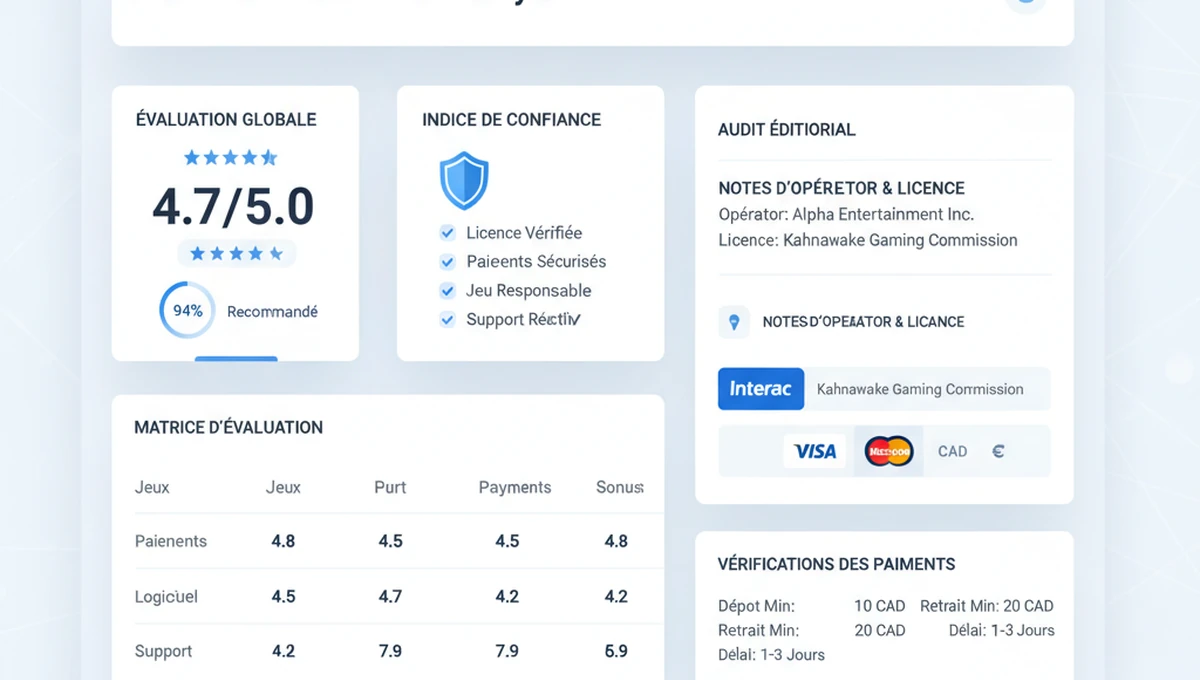
Task: Click the star rating pill below 4.7/5.0
Action: (236, 253)
